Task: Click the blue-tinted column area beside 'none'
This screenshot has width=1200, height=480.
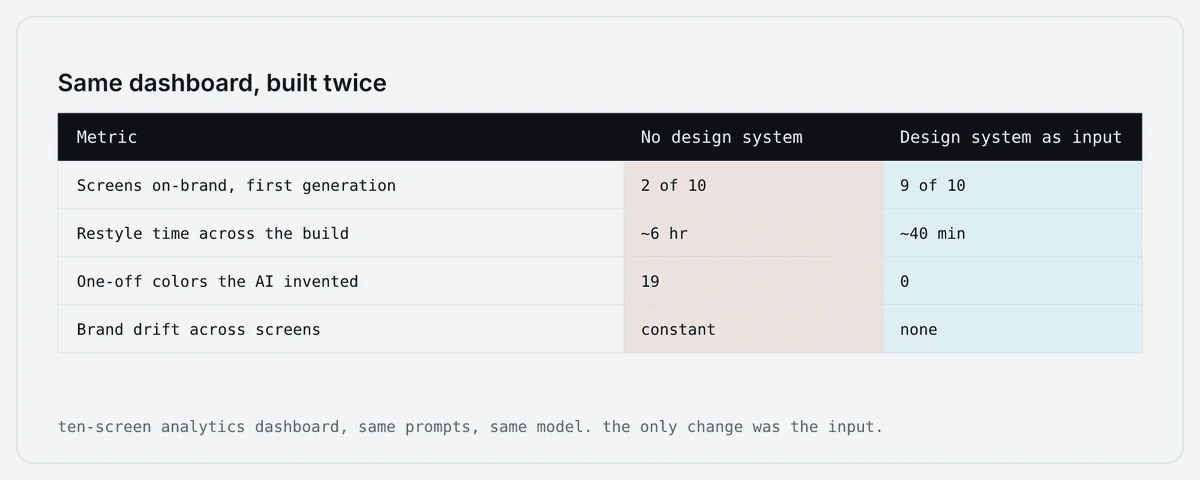Action: [x=1050, y=329]
